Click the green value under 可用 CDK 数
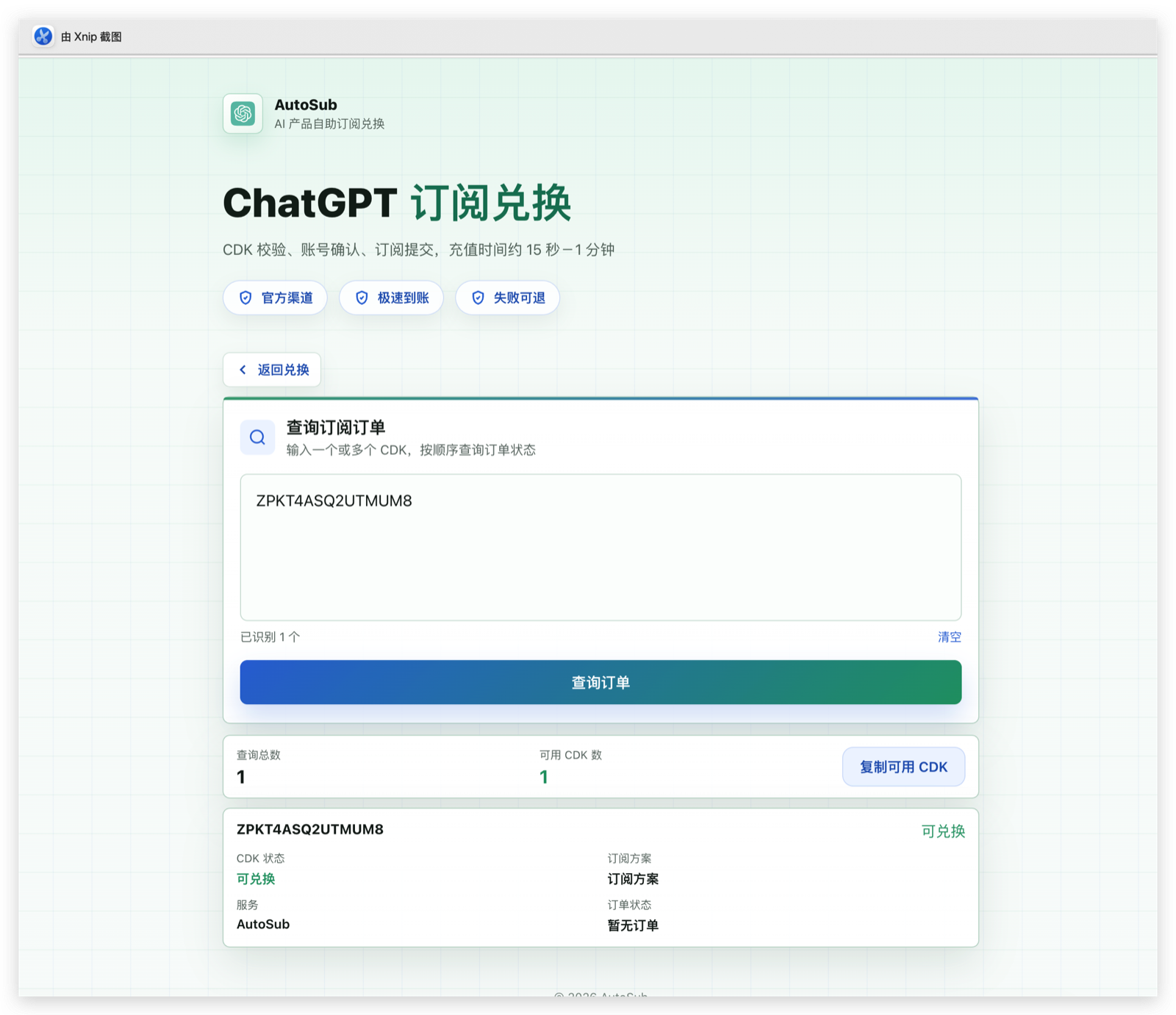 pos(544,777)
